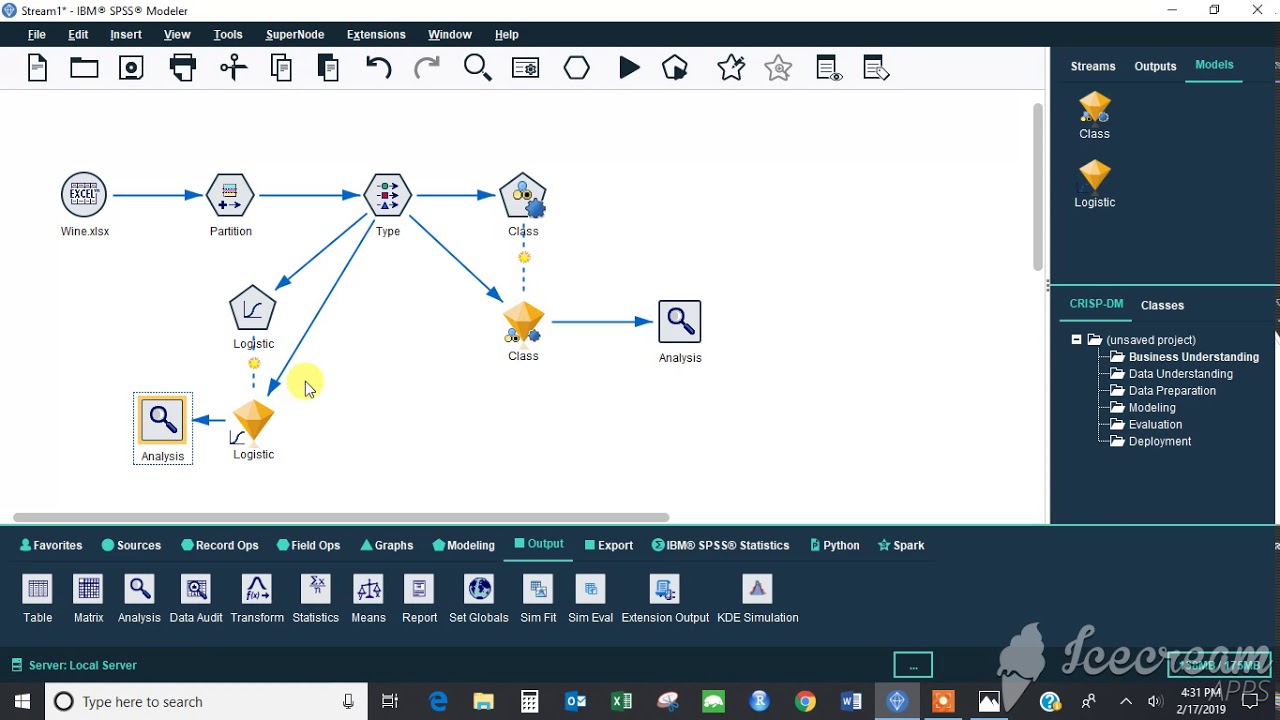This screenshot has width=1280, height=720.
Task: Switch to the Outputs manager tab
Action: click(x=1155, y=66)
